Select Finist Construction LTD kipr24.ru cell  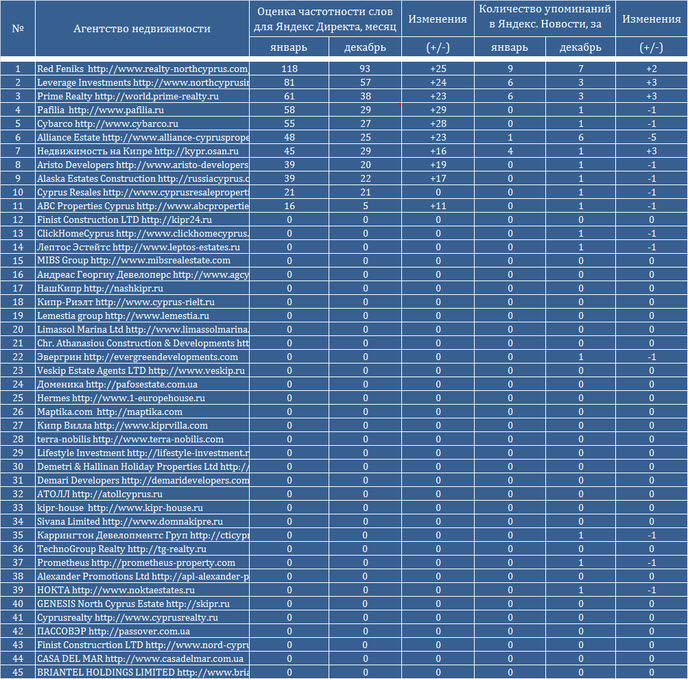142,219
